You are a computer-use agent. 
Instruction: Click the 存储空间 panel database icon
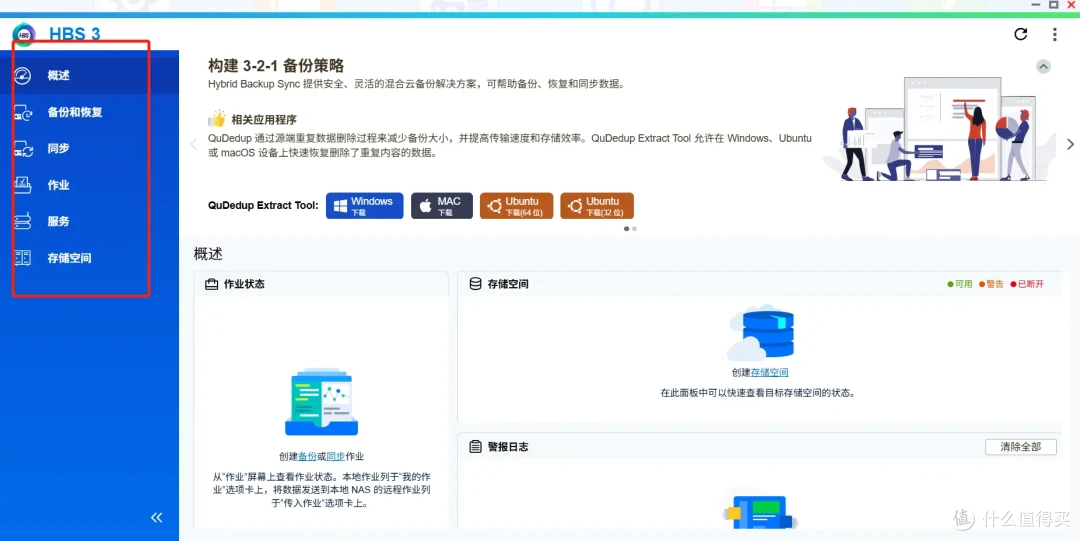(x=475, y=284)
